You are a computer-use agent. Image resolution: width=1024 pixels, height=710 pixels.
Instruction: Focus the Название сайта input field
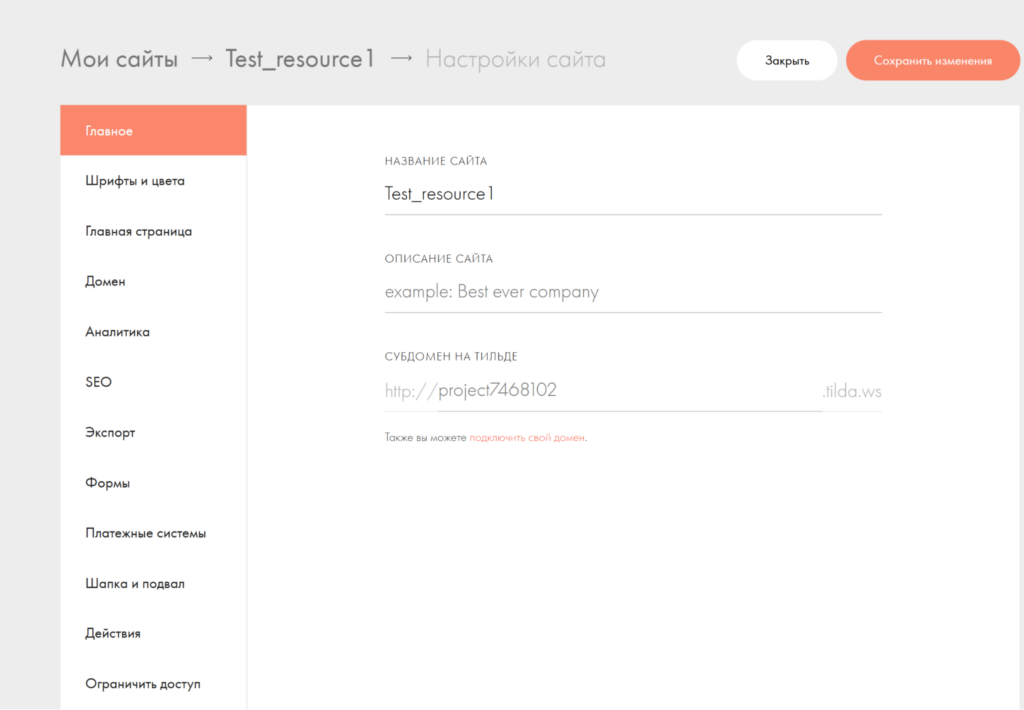(632, 194)
